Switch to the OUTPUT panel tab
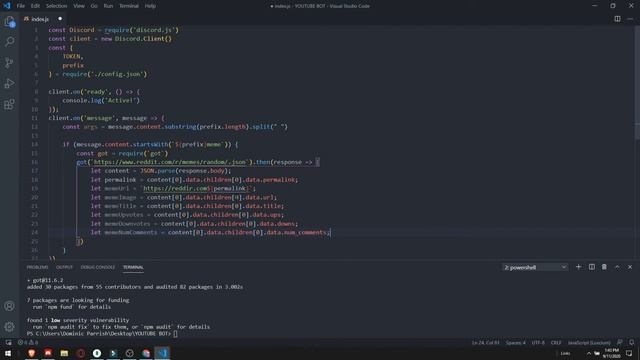 coord(64,267)
